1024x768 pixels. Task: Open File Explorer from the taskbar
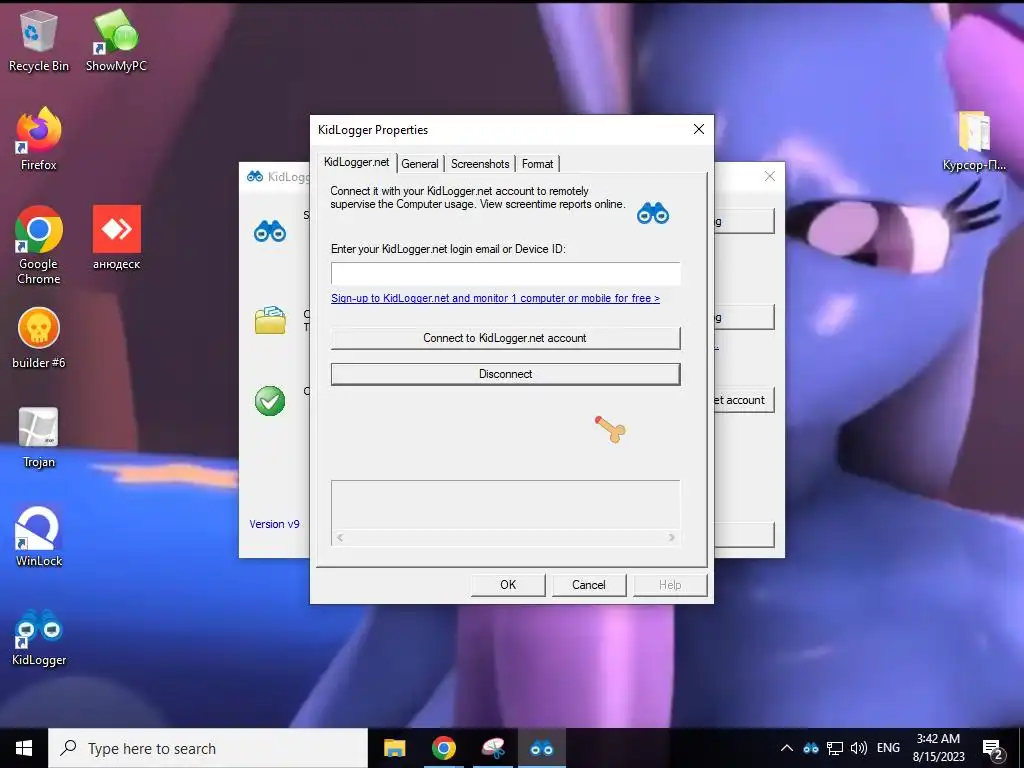pos(394,748)
